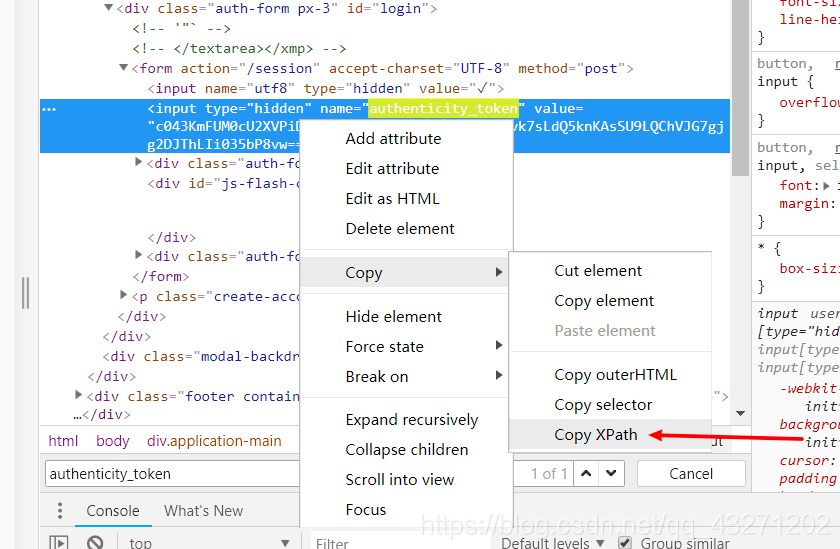This screenshot has width=840, height=549.
Task: Select the closing /form tag line
Action: click(x=161, y=276)
